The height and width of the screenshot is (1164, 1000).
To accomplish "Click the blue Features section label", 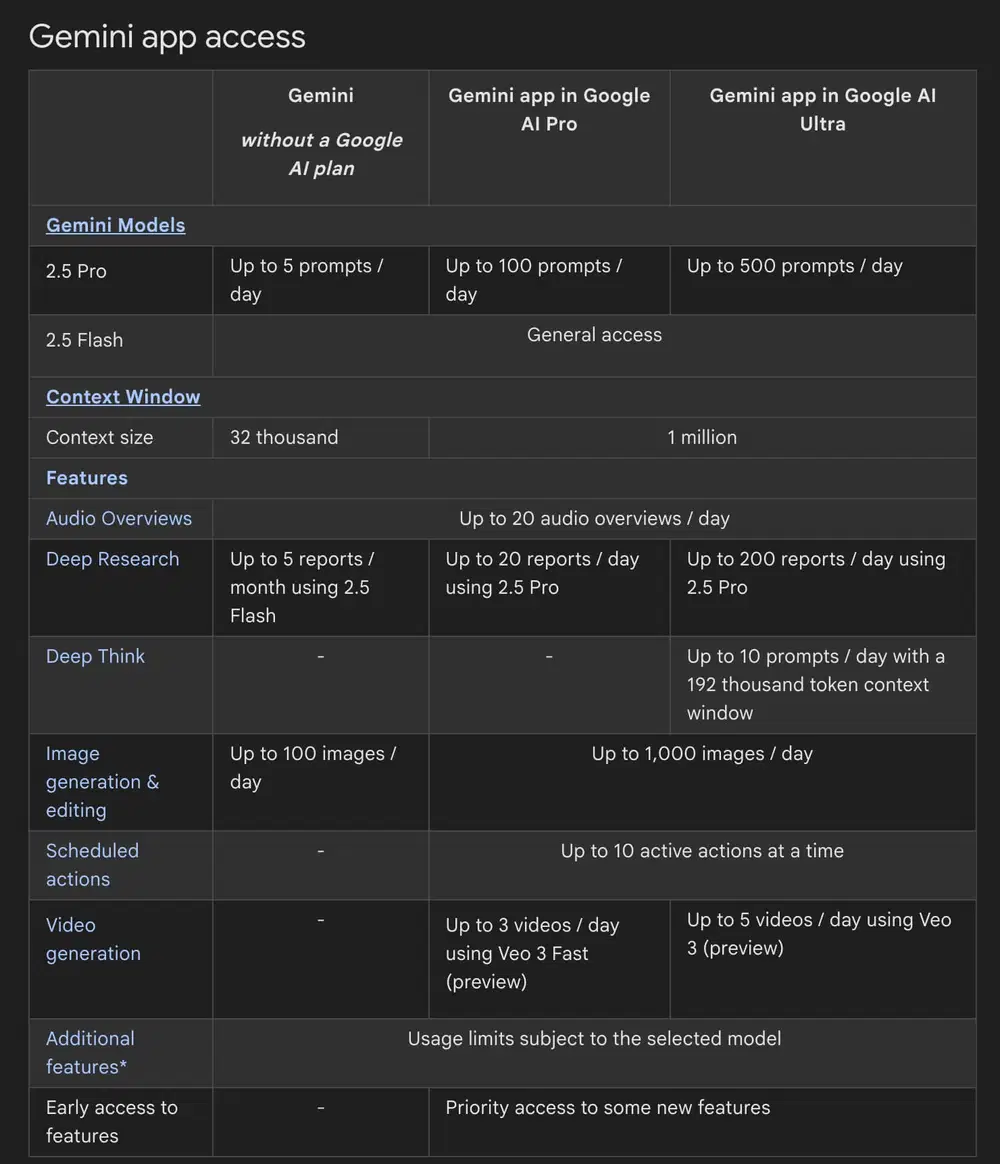I will coord(87,478).
